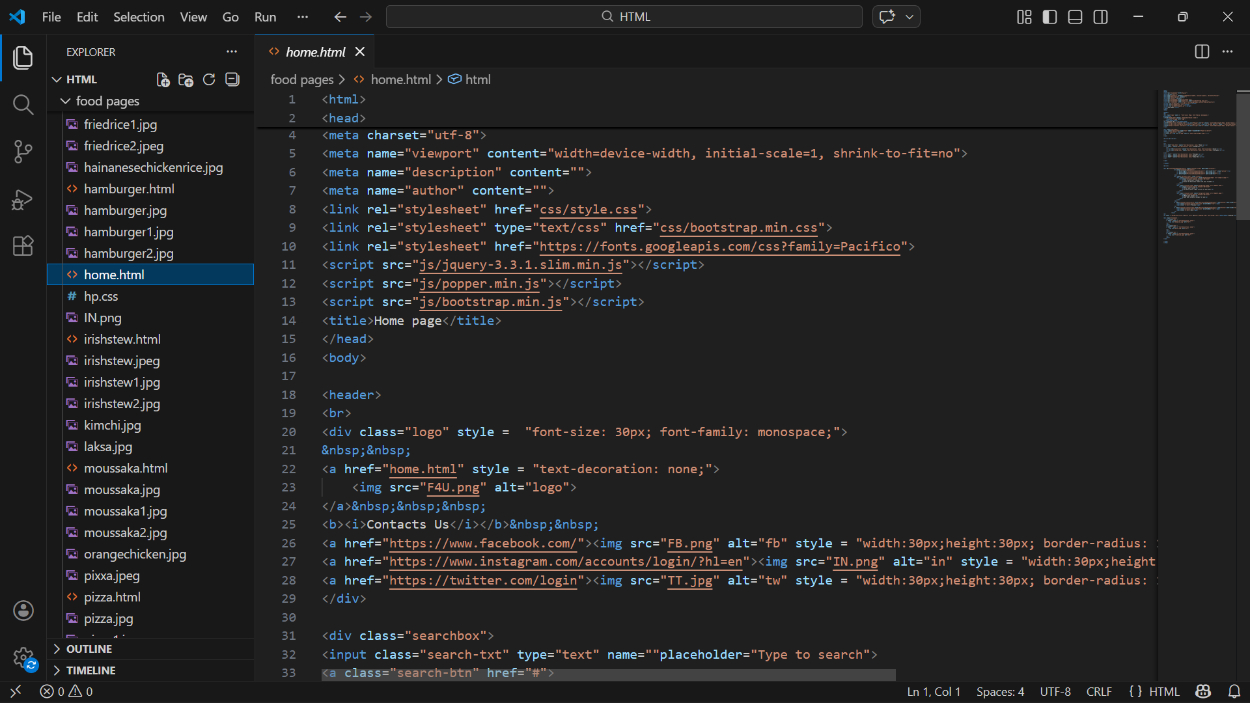Expand the TIMELINE section
1250x703 pixels.
[90, 671]
